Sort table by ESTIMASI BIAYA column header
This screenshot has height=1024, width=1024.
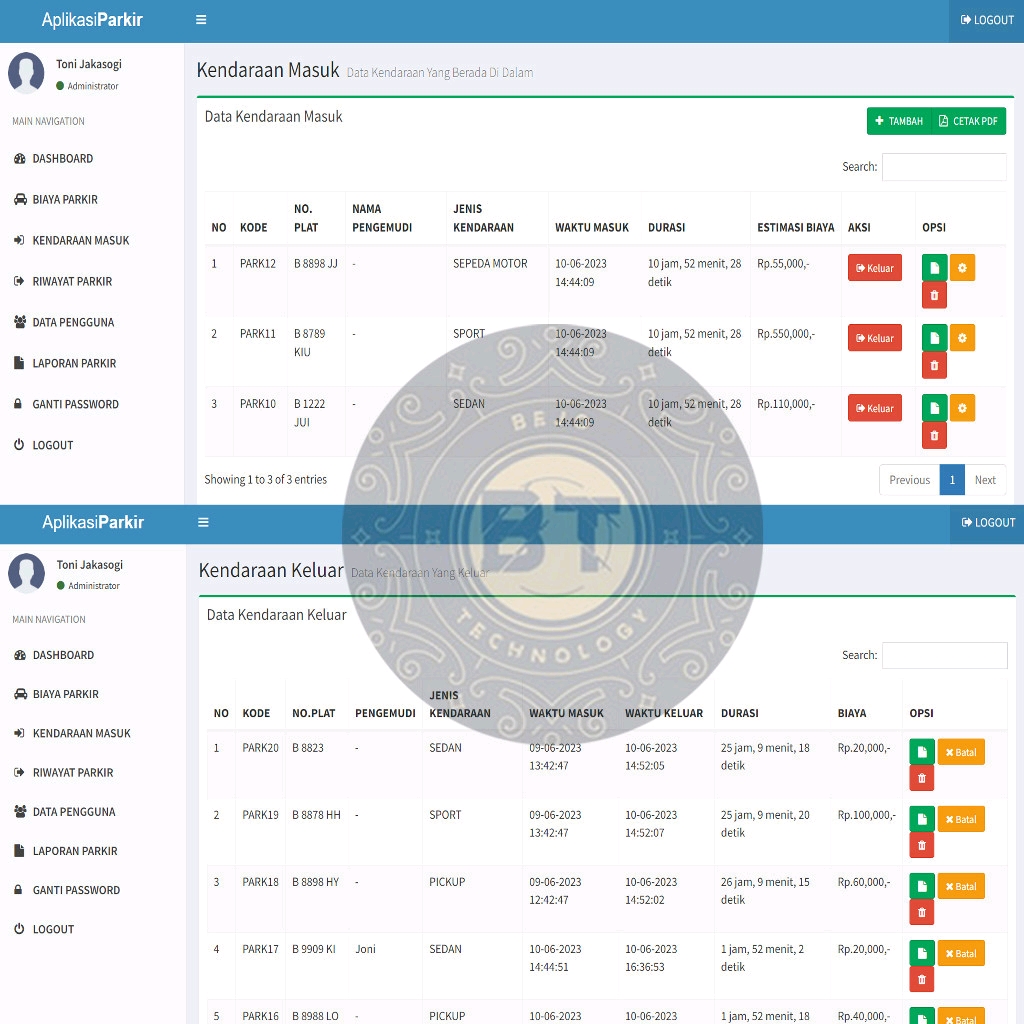(795, 227)
